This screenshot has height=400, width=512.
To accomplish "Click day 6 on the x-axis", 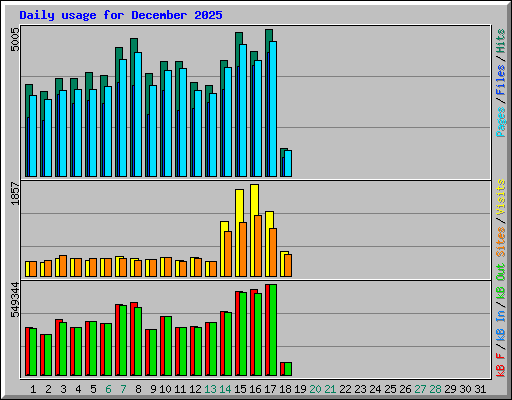I will pos(108,389).
